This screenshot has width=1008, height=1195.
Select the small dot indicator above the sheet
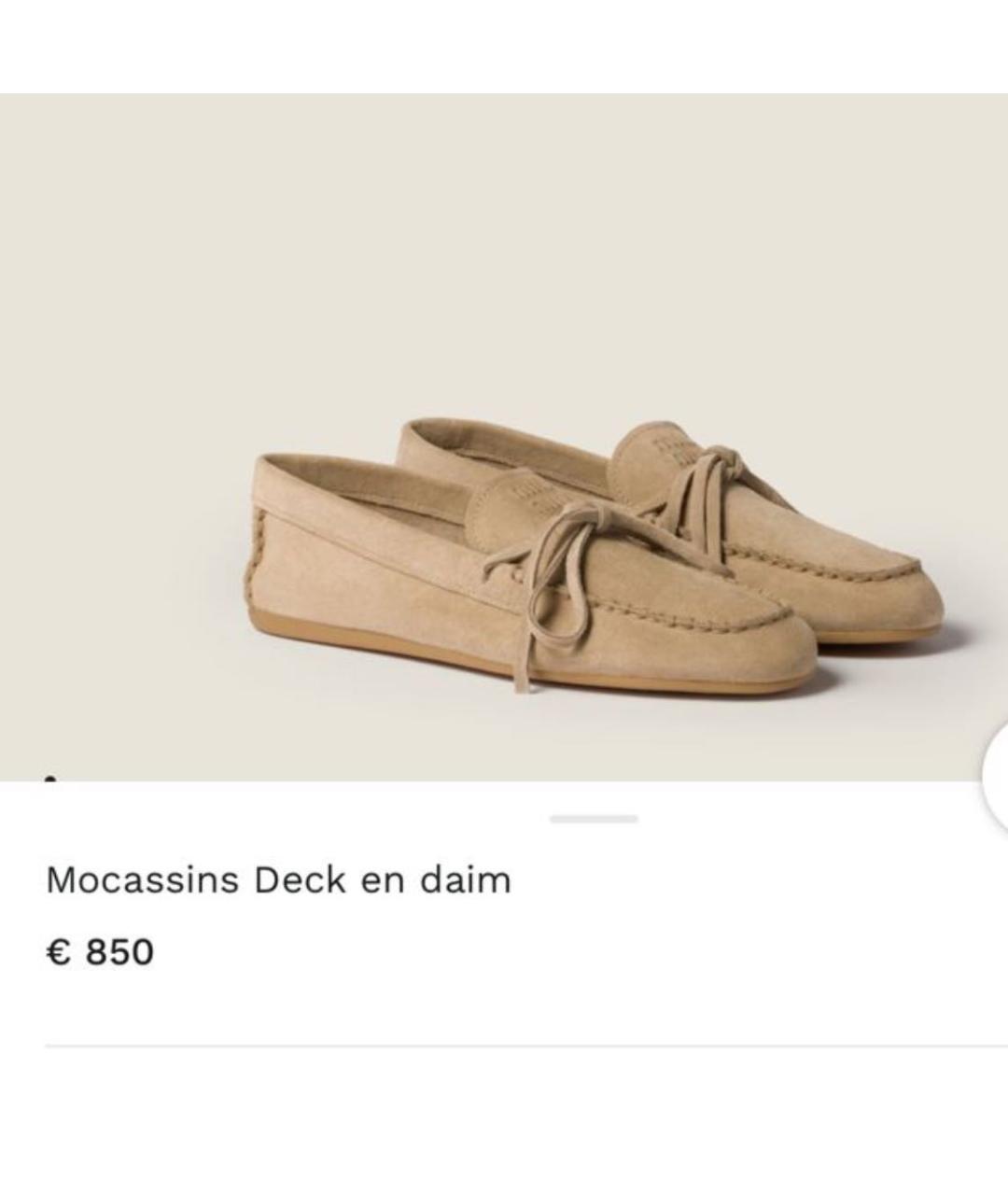pyautogui.click(x=52, y=777)
